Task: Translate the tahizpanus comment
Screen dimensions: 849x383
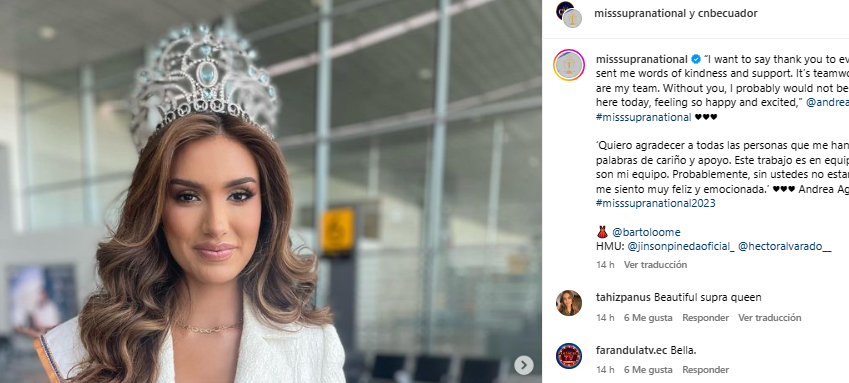Action: (x=769, y=317)
